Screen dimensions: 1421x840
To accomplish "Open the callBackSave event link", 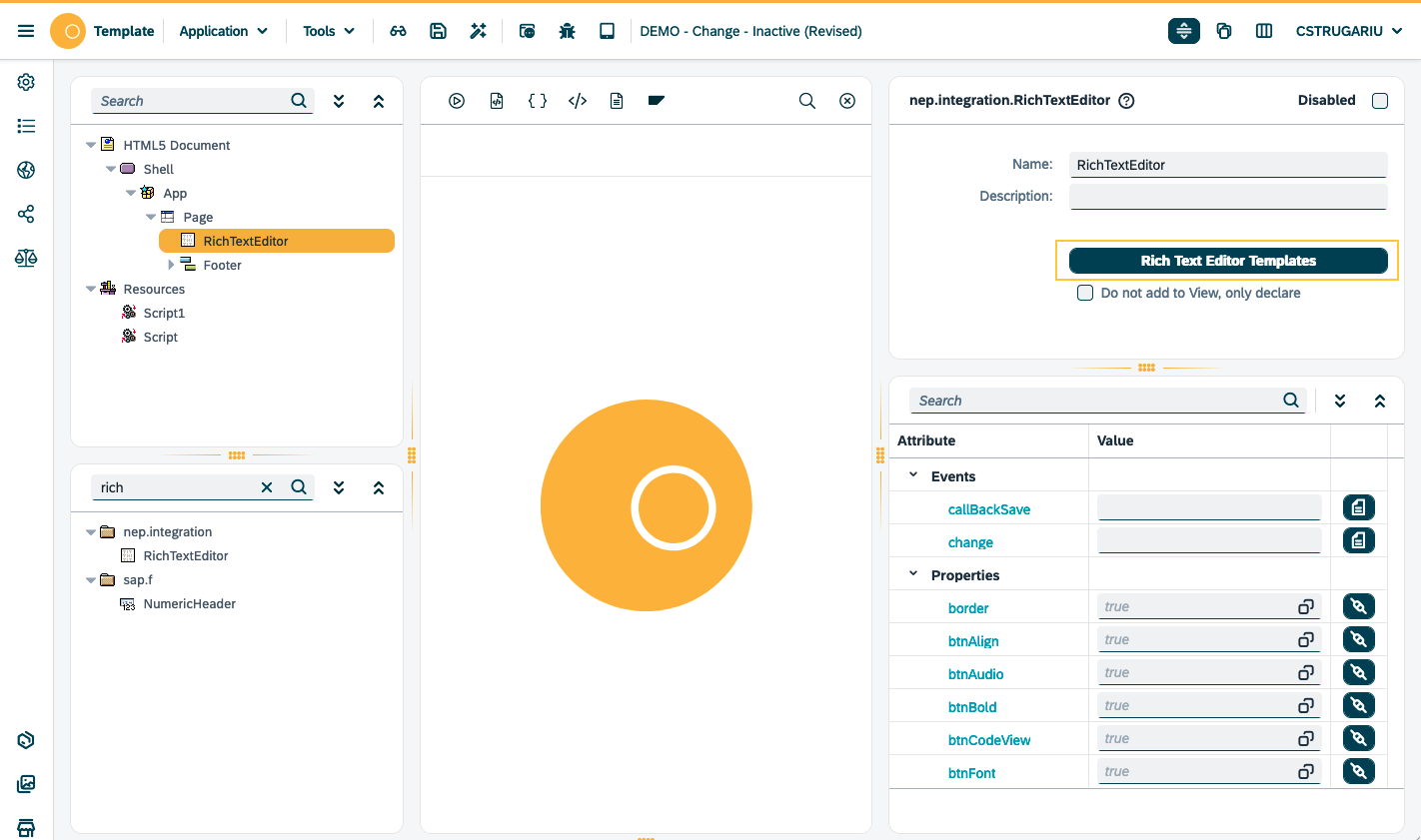I will (988, 508).
